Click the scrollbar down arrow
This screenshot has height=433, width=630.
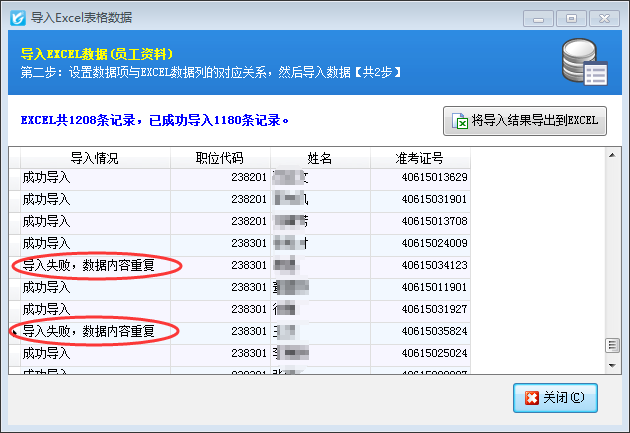point(613,367)
